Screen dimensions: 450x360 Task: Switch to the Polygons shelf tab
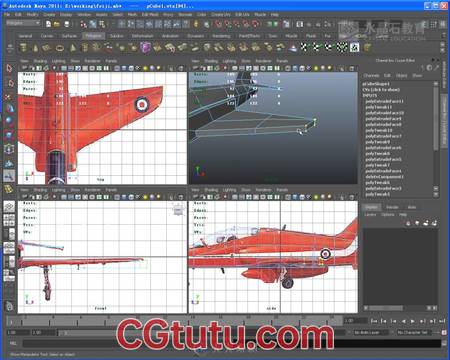[x=93, y=36]
